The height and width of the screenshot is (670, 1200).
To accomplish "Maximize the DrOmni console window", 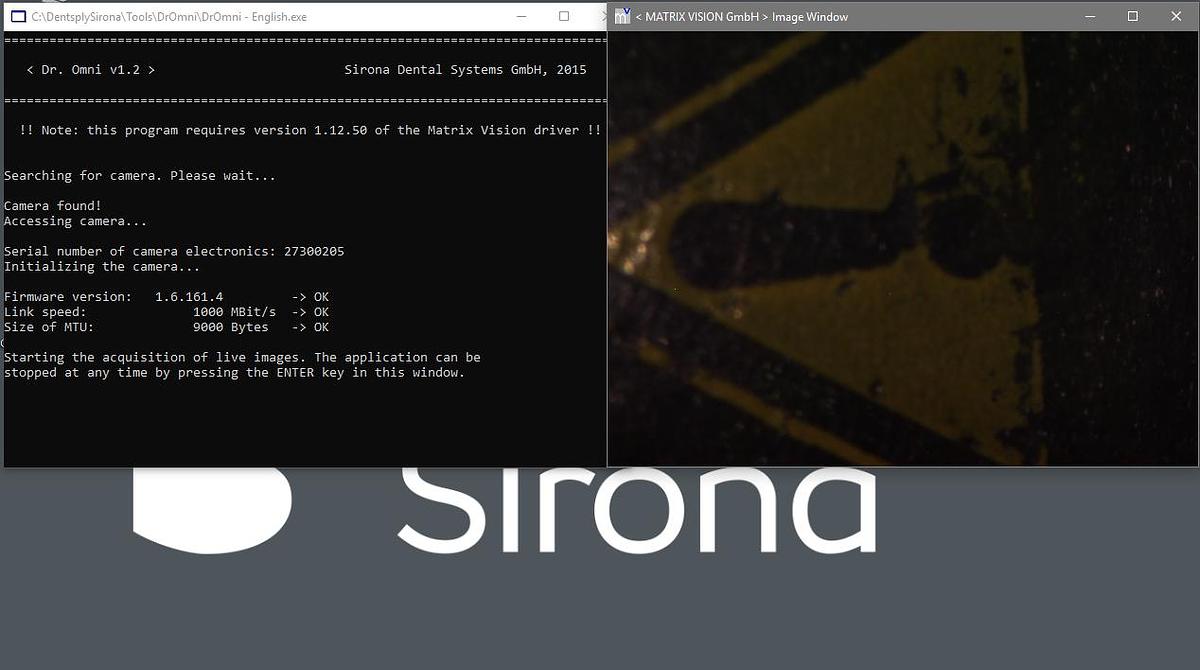I will point(564,17).
